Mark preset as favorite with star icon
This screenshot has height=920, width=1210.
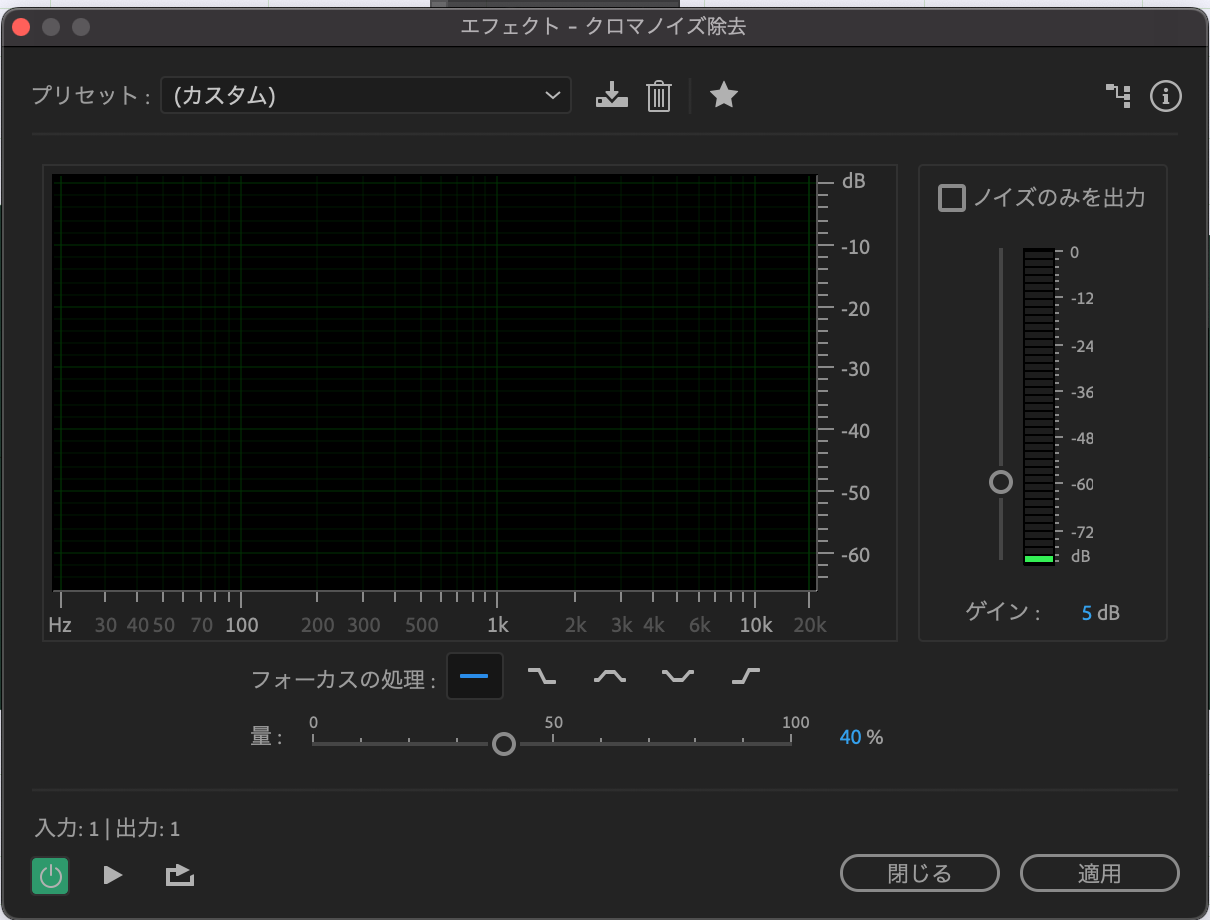coord(723,96)
